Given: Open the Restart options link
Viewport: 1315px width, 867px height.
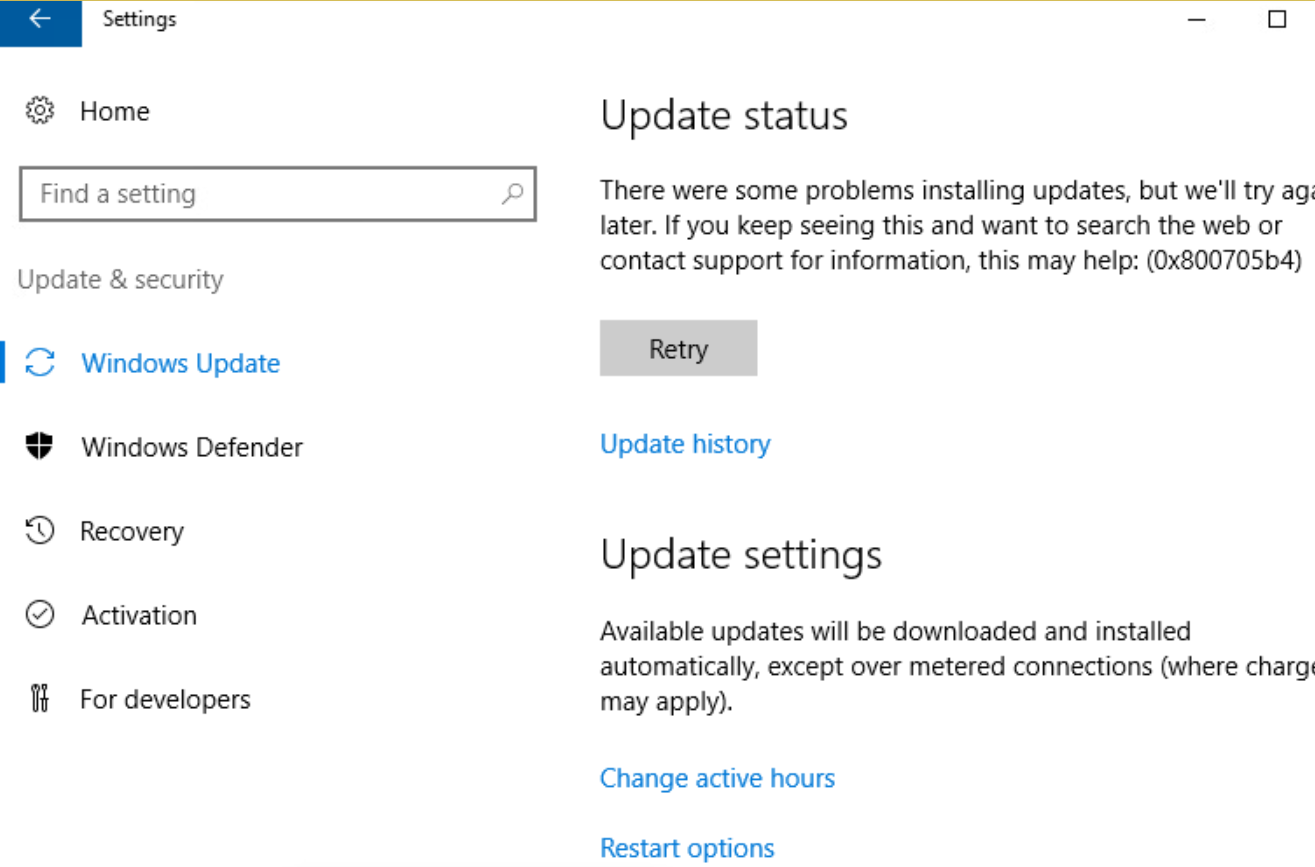Looking at the screenshot, I should tap(687, 848).
